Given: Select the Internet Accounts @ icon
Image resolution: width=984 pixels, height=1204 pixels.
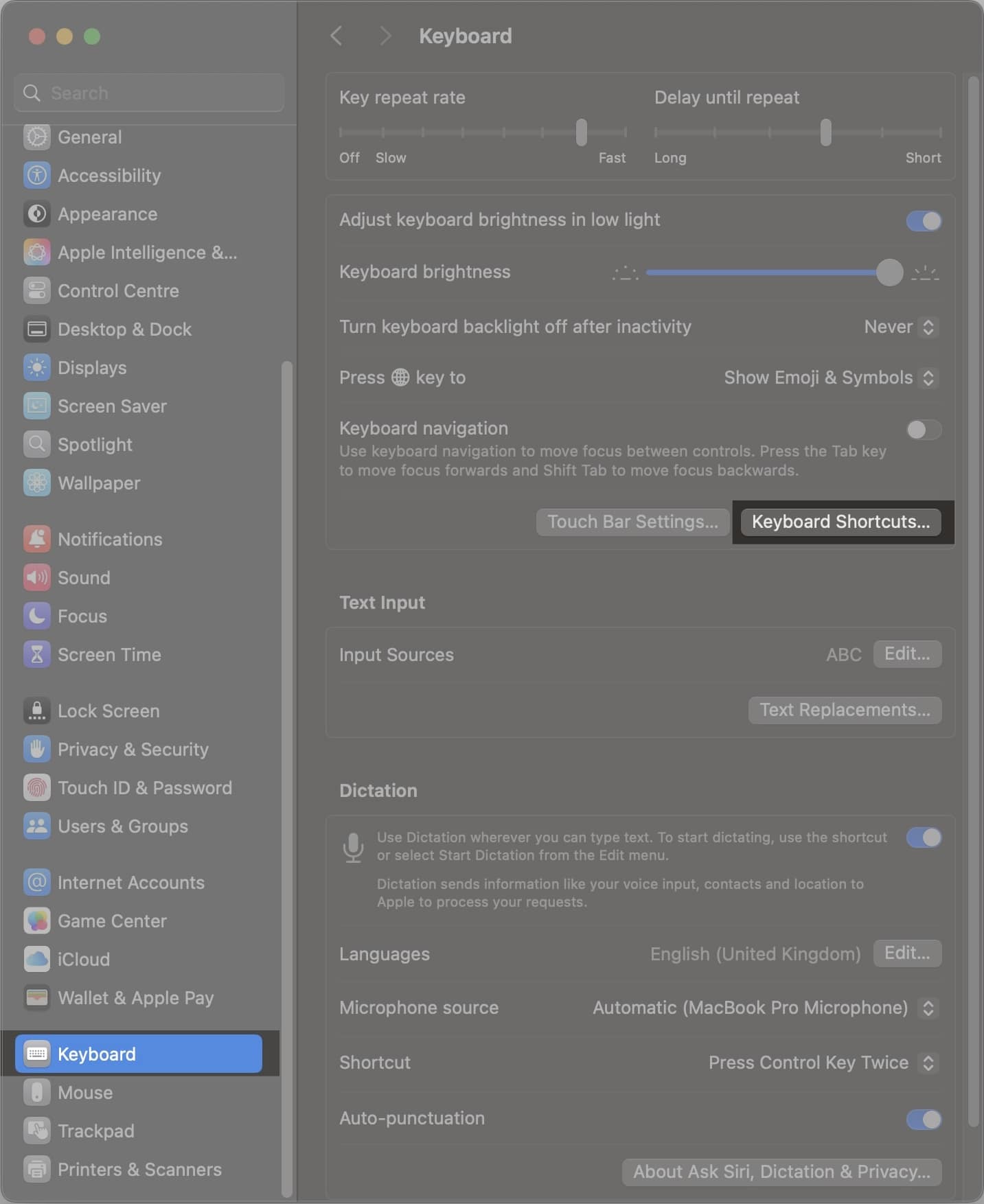Looking at the screenshot, I should pos(37,883).
